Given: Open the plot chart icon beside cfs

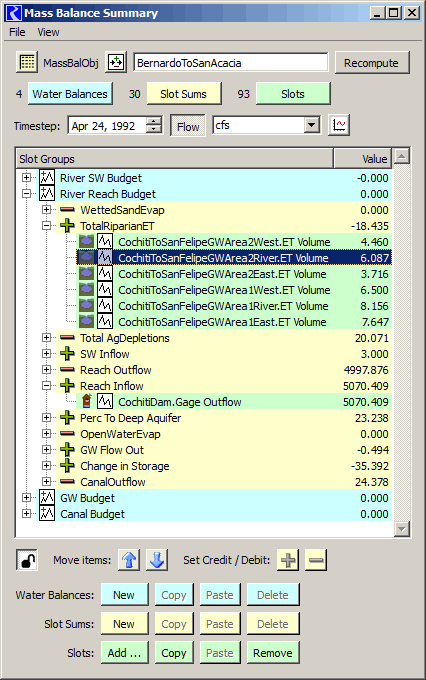Looking at the screenshot, I should (x=339, y=125).
